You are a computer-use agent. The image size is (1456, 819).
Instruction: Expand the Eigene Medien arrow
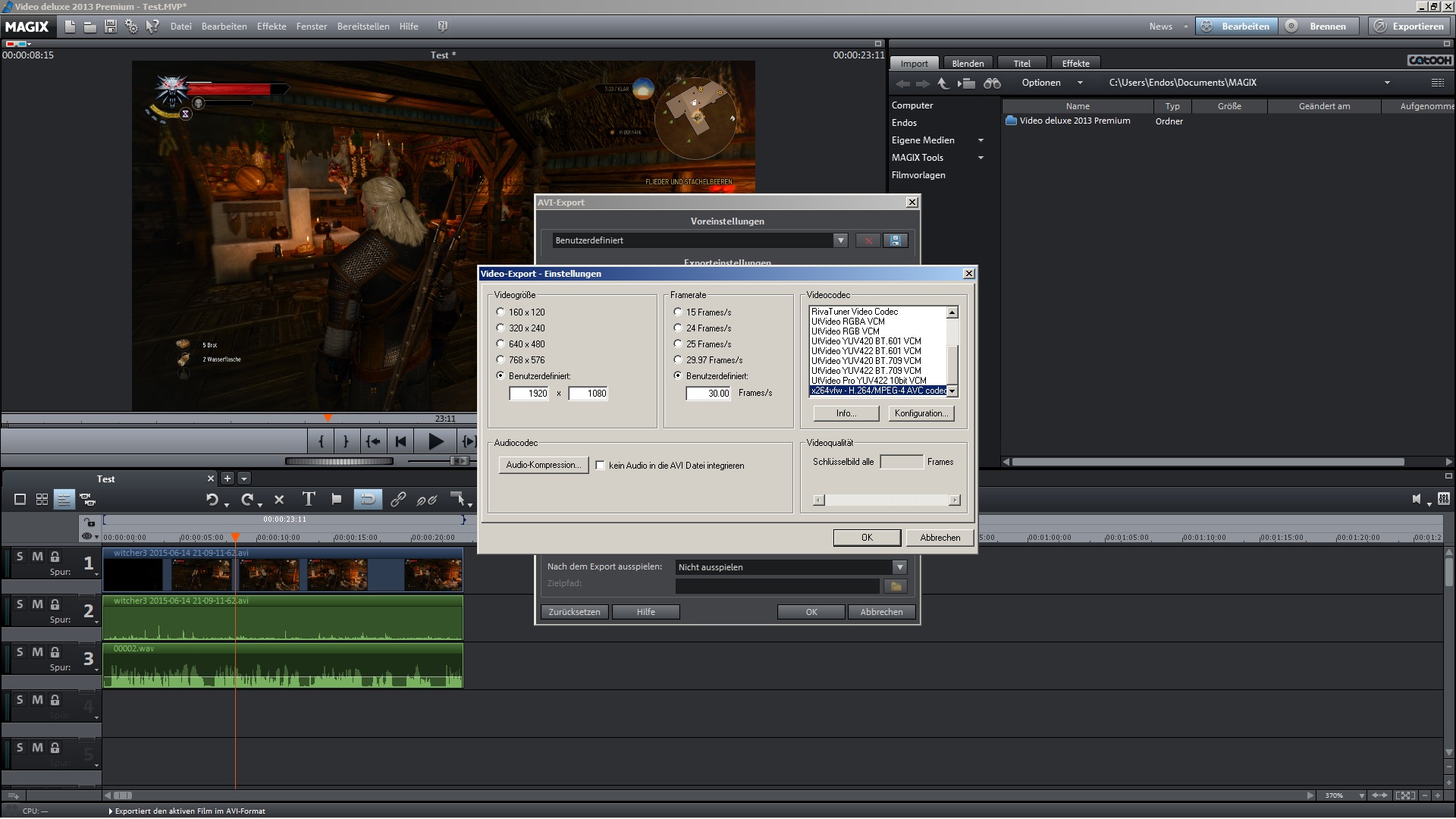point(981,140)
